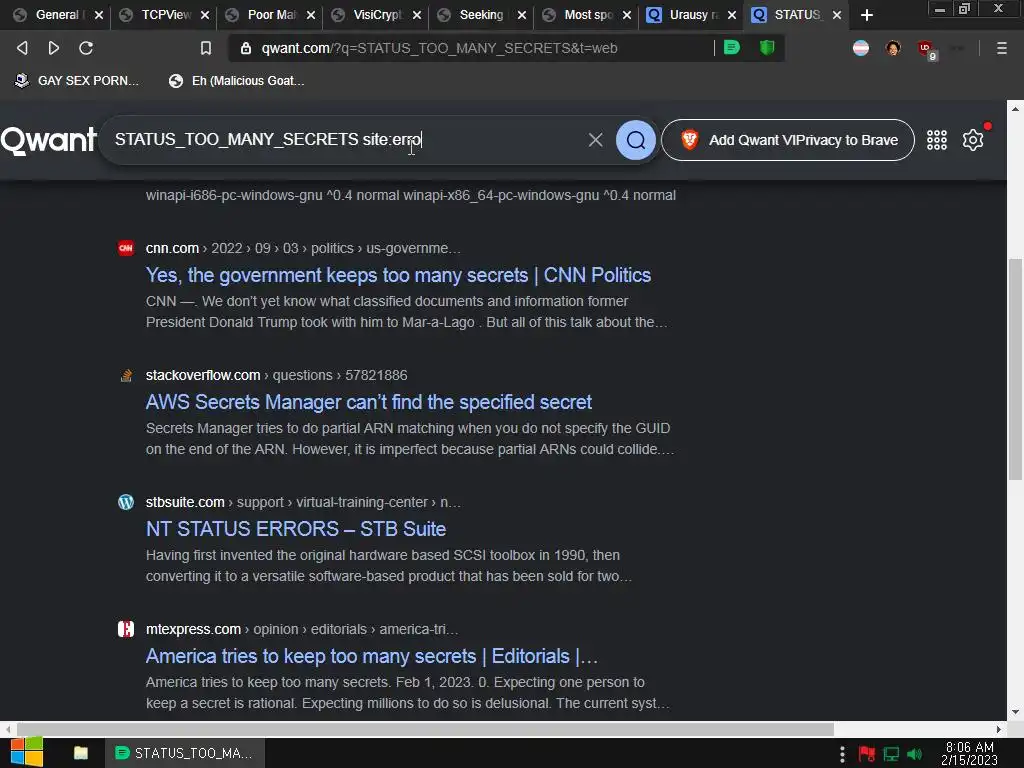This screenshot has height=768, width=1024.
Task: Switch to the Seeking tab
Action: click(x=481, y=15)
